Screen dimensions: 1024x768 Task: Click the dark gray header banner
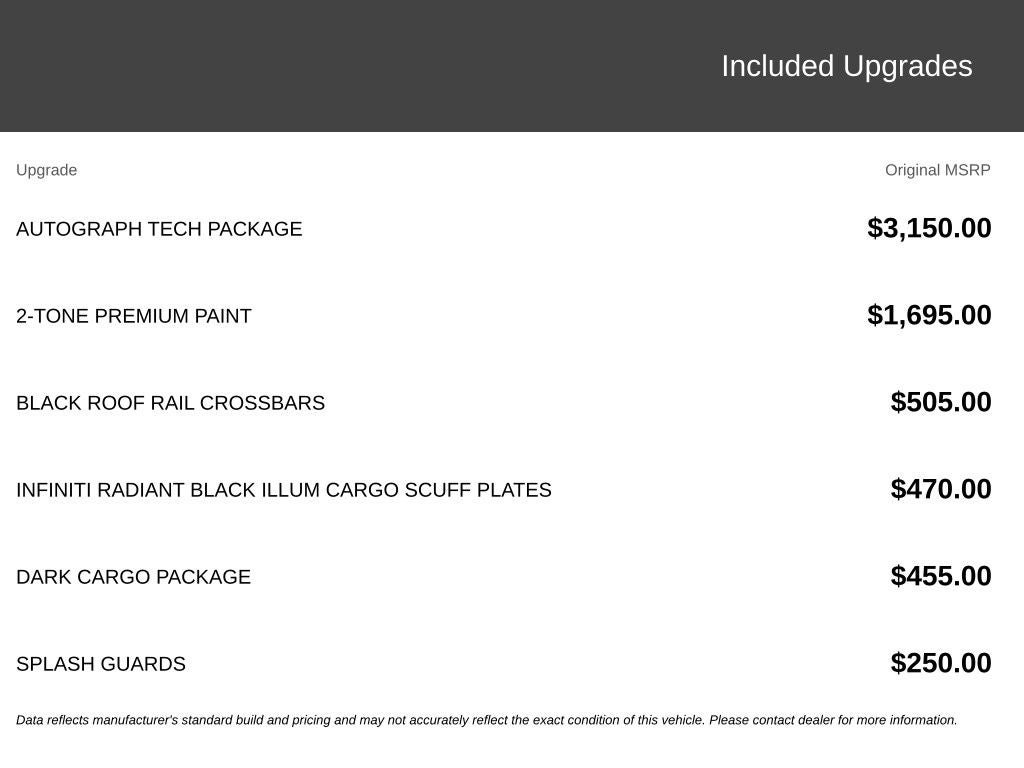point(512,65)
